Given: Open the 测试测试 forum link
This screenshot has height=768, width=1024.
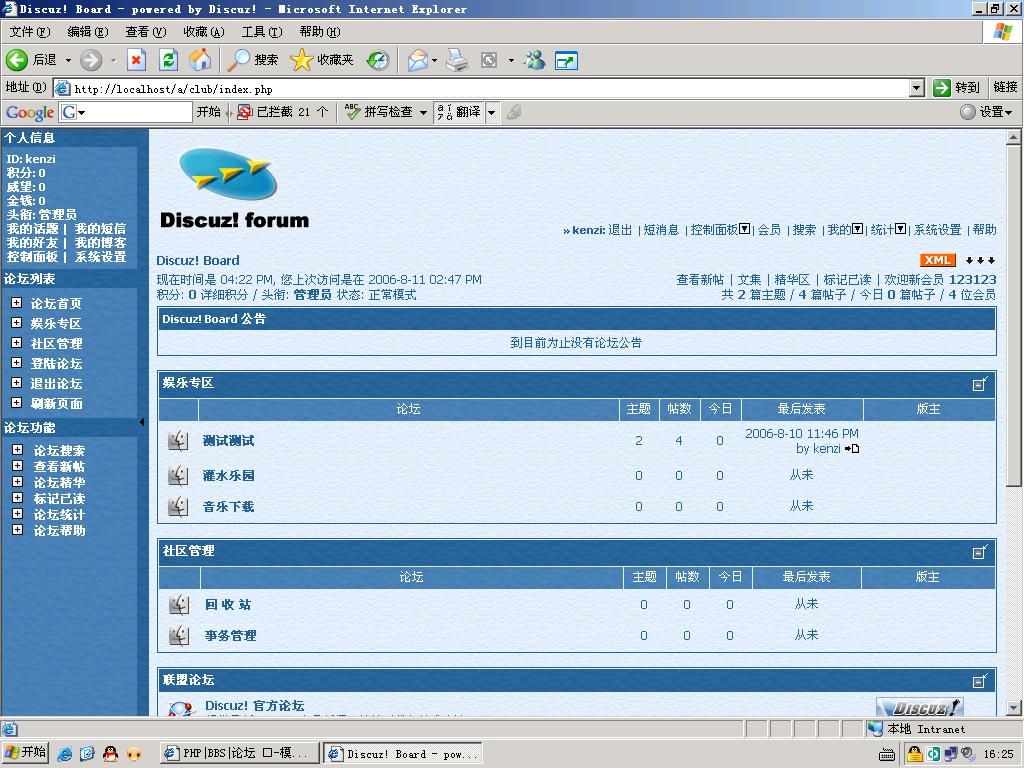Looking at the screenshot, I should point(229,441).
